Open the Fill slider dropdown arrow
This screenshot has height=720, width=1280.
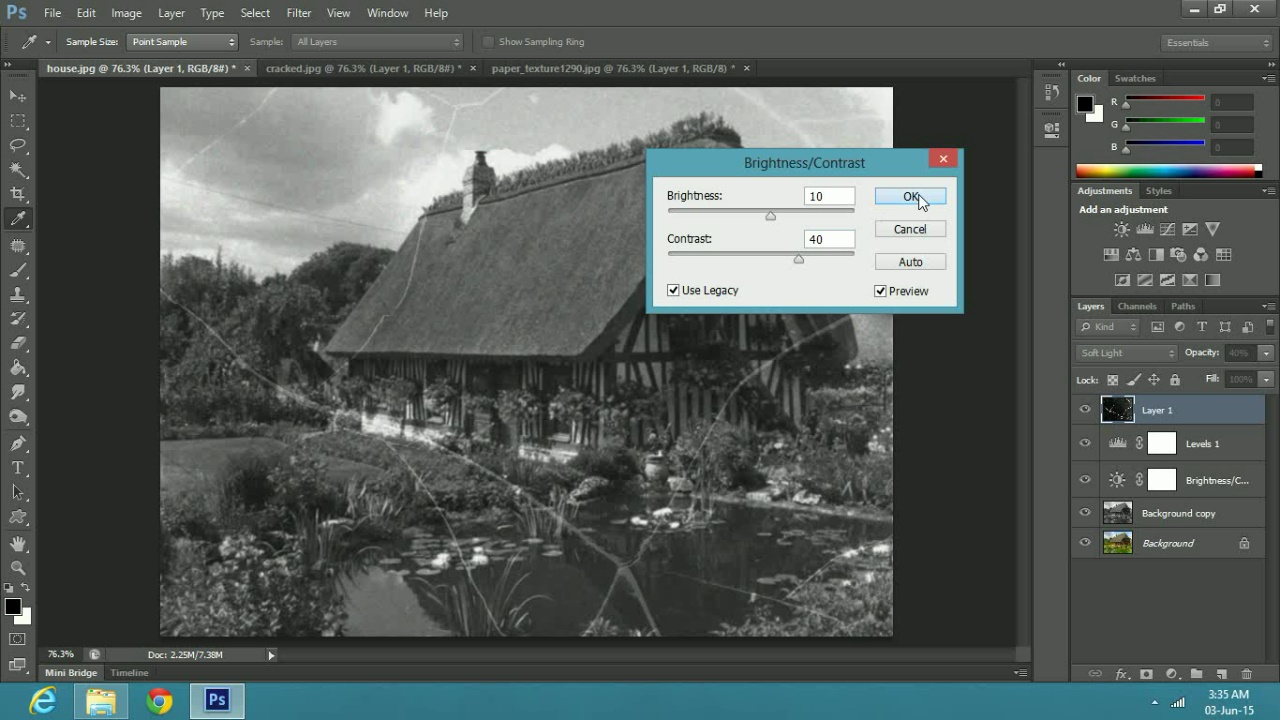[x=1266, y=380]
